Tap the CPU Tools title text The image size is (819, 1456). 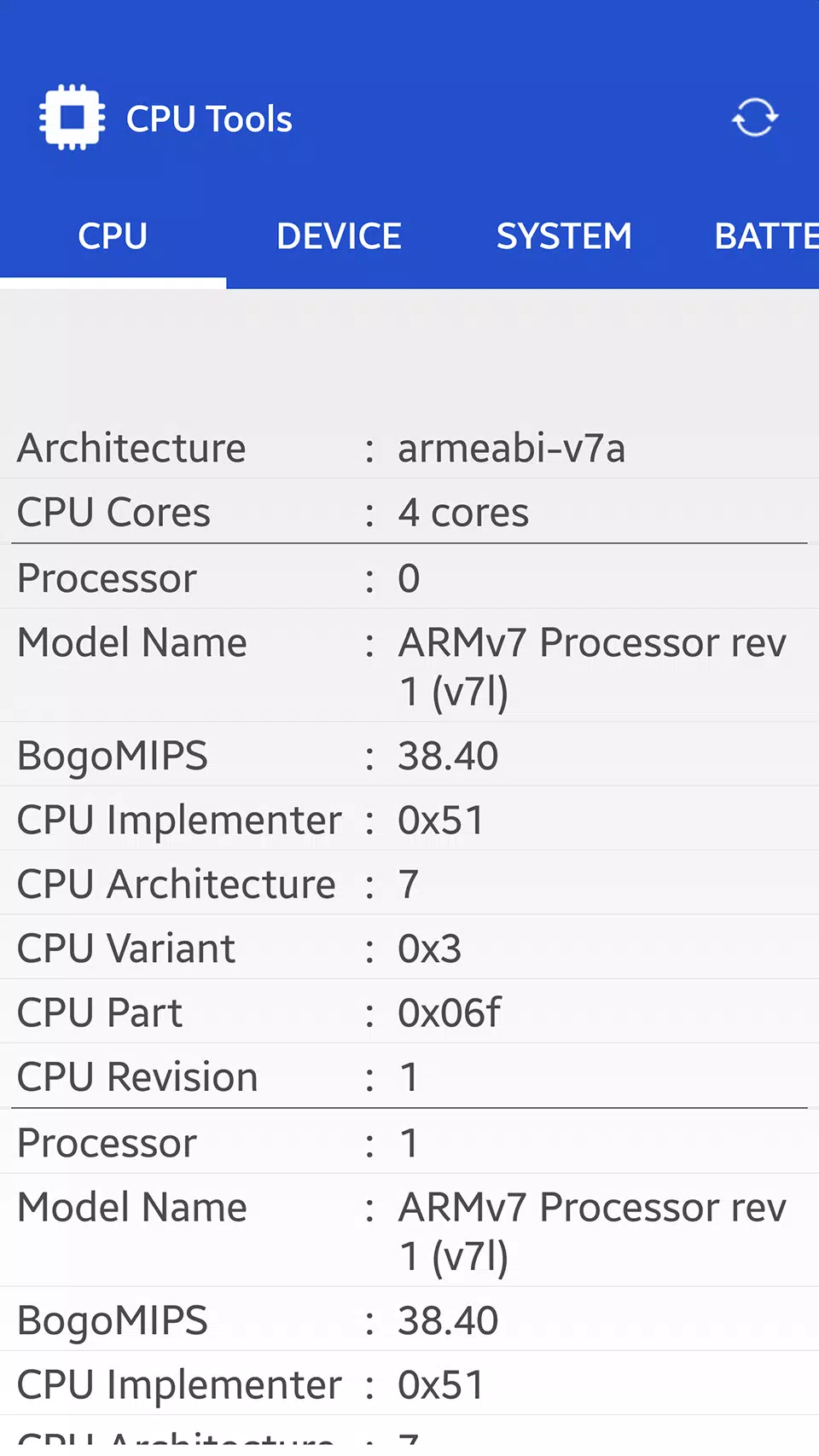(x=209, y=119)
